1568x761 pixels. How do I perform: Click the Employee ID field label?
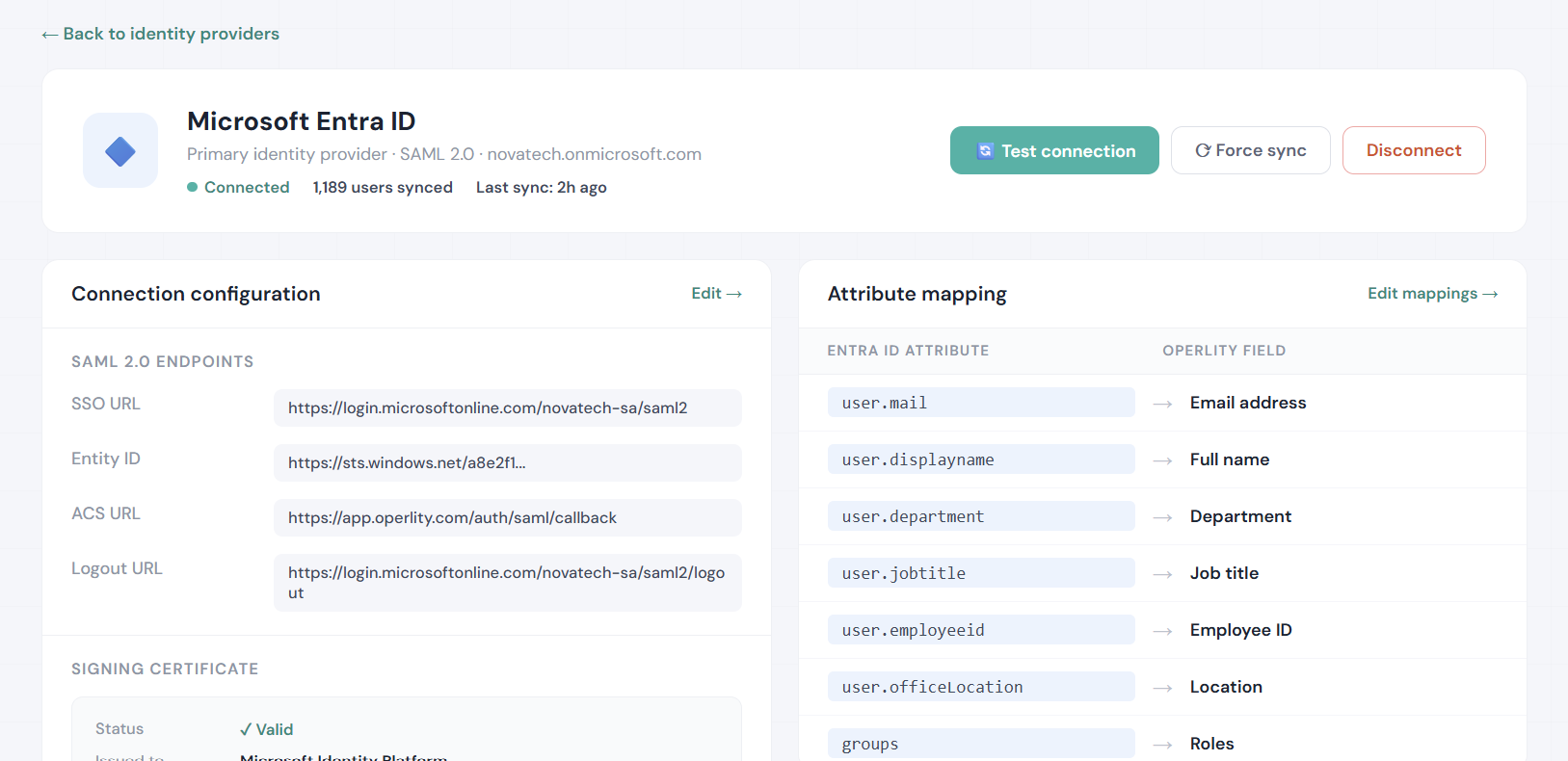click(x=1240, y=630)
